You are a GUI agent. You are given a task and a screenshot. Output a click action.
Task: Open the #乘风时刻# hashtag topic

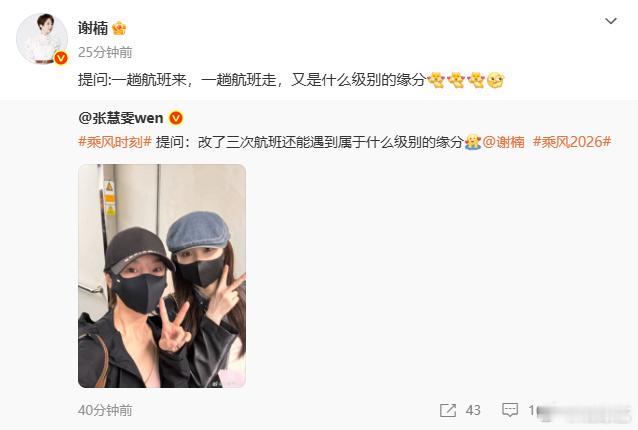115,142
